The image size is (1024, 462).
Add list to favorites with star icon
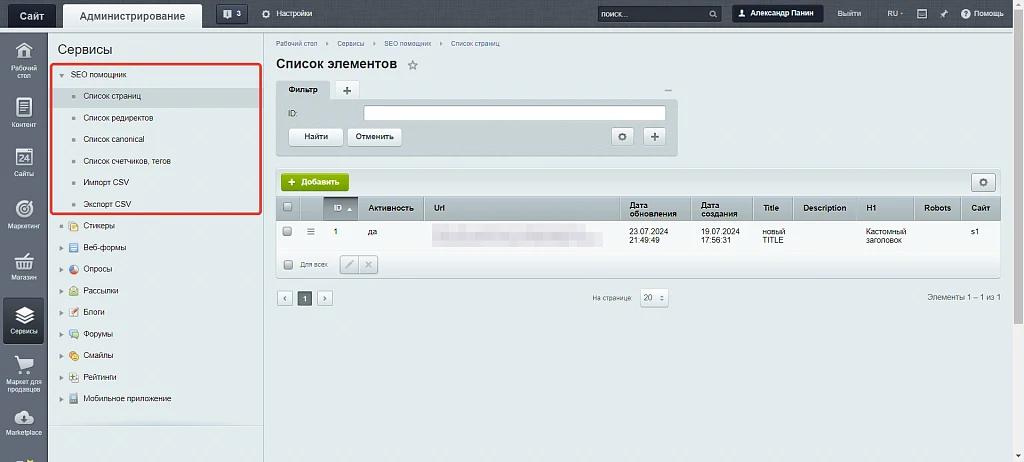(x=412, y=65)
